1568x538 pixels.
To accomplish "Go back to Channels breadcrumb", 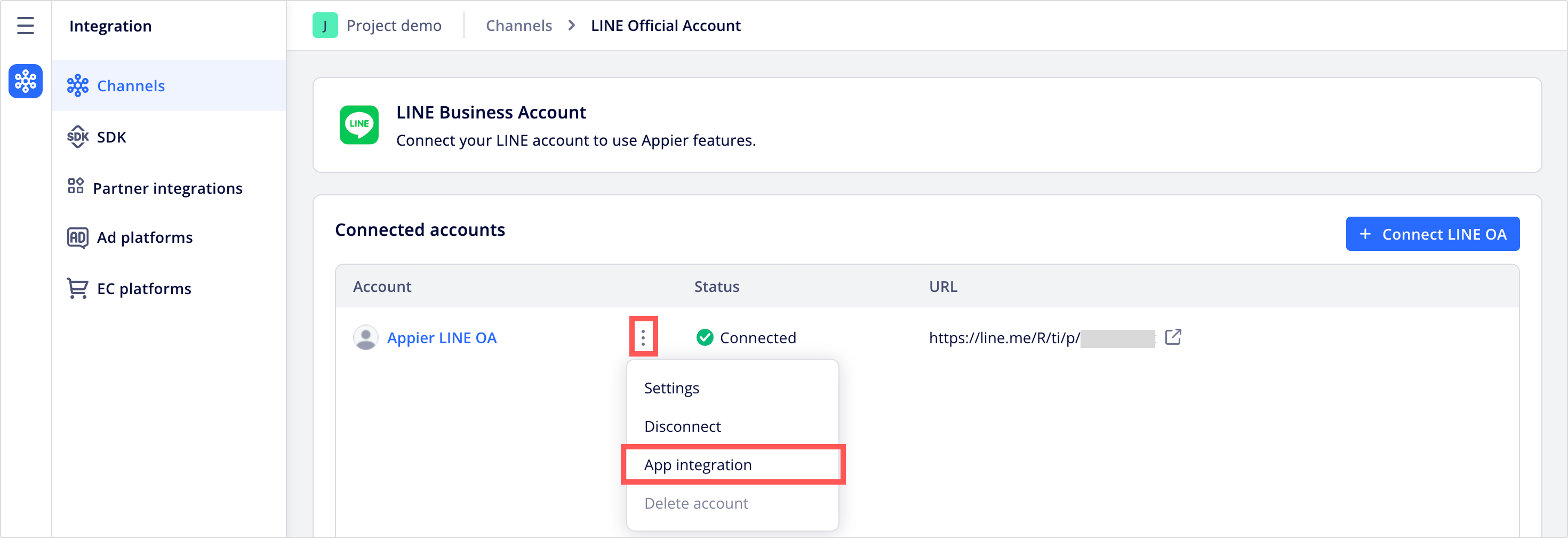I will click(518, 26).
